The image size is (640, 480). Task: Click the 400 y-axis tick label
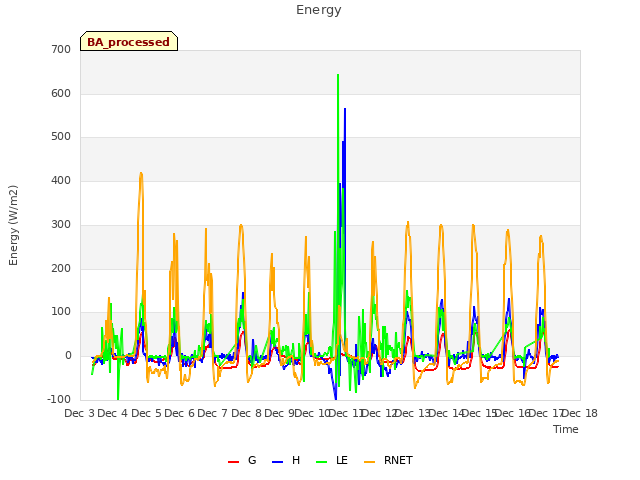tap(61, 180)
